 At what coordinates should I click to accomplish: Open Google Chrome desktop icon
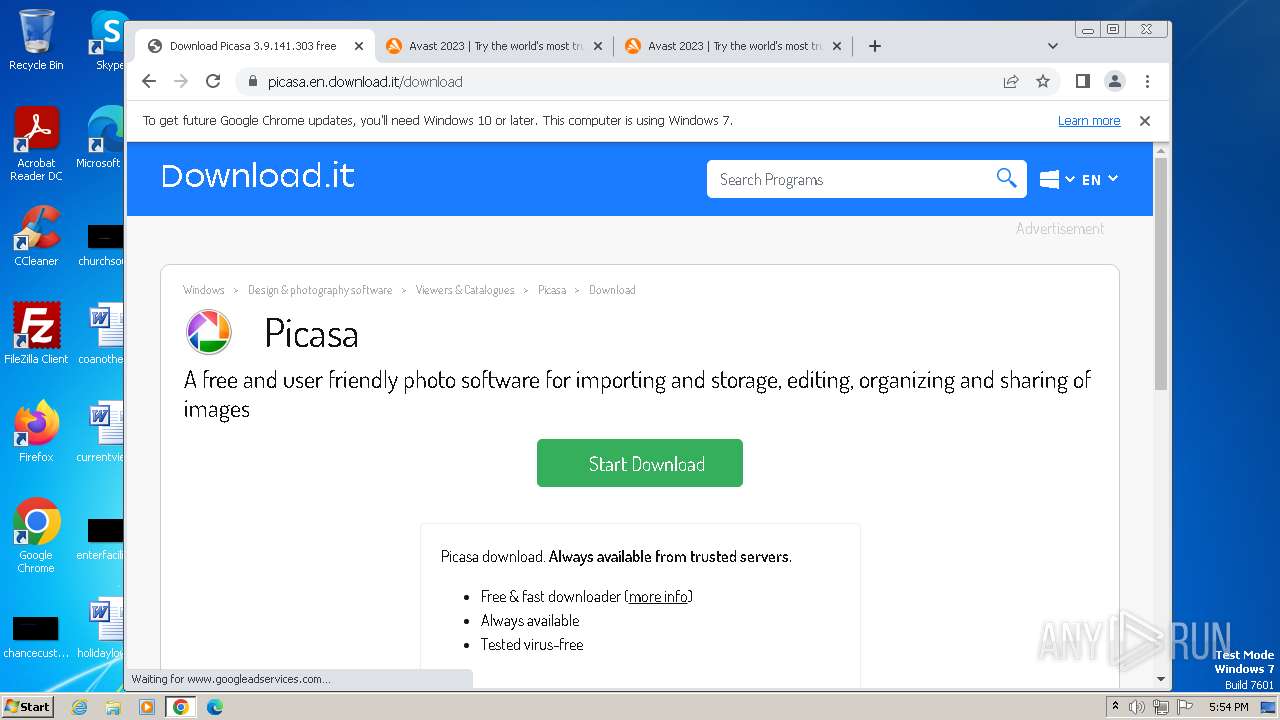(36, 535)
